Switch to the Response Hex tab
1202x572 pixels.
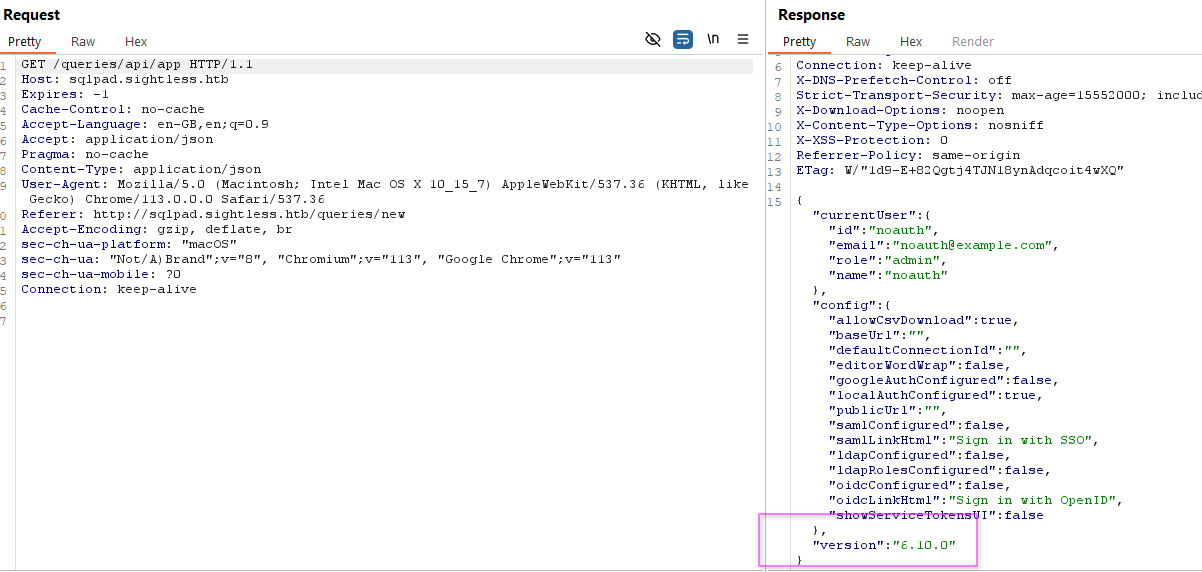(911, 41)
